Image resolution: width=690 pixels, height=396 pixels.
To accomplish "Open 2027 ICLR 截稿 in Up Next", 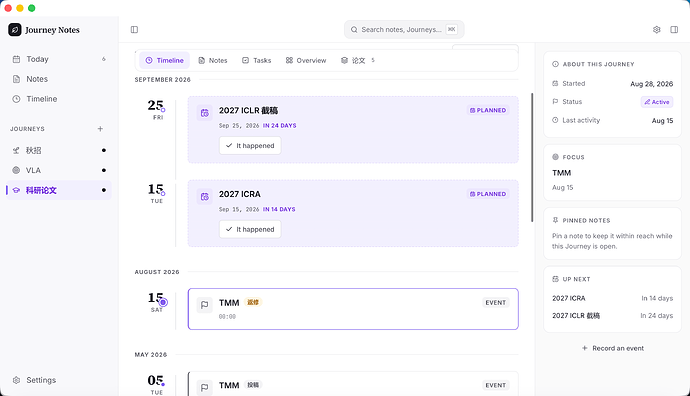I will click(x=613, y=315).
